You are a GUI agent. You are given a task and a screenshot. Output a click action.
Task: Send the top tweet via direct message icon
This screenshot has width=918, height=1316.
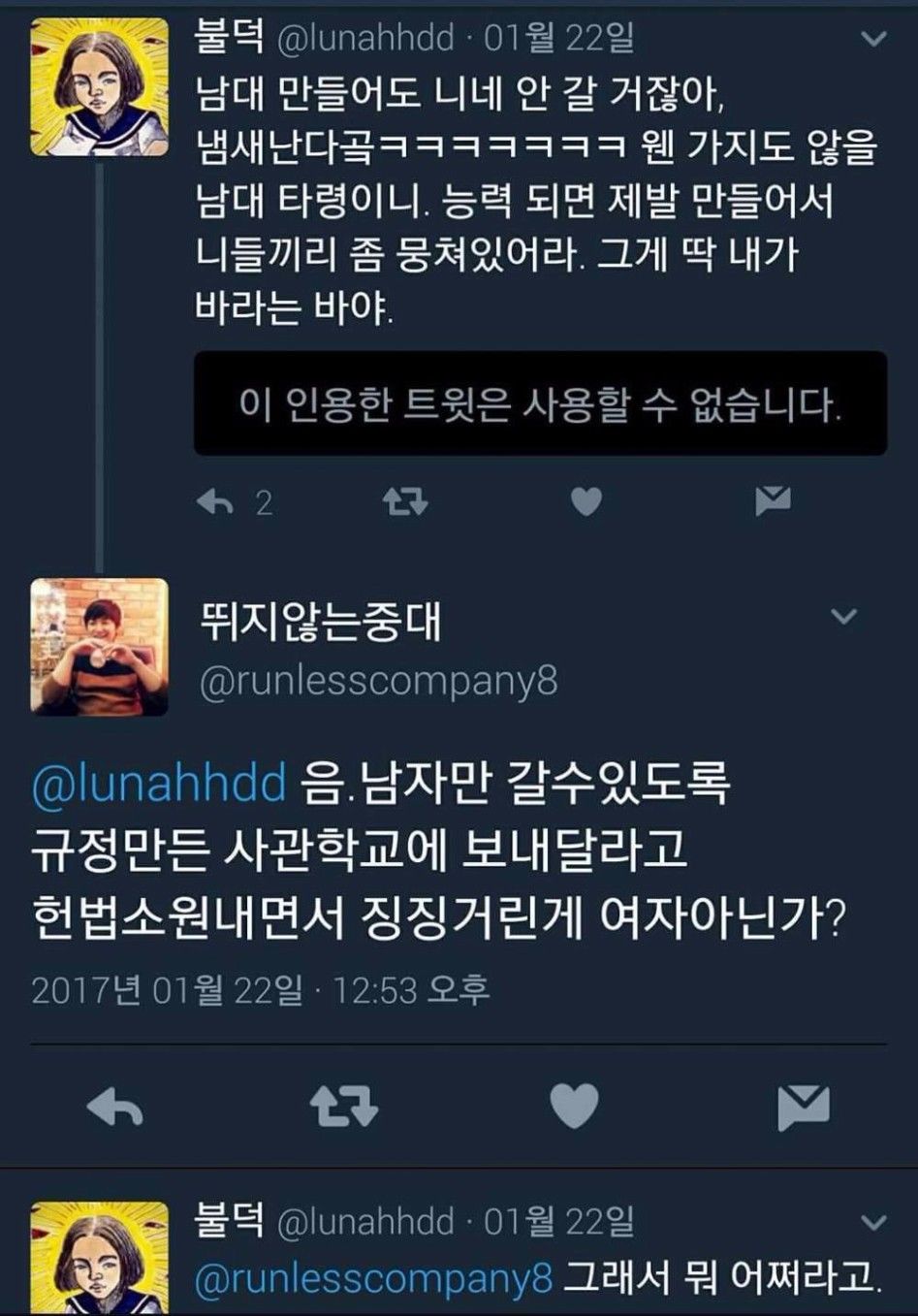[x=773, y=500]
